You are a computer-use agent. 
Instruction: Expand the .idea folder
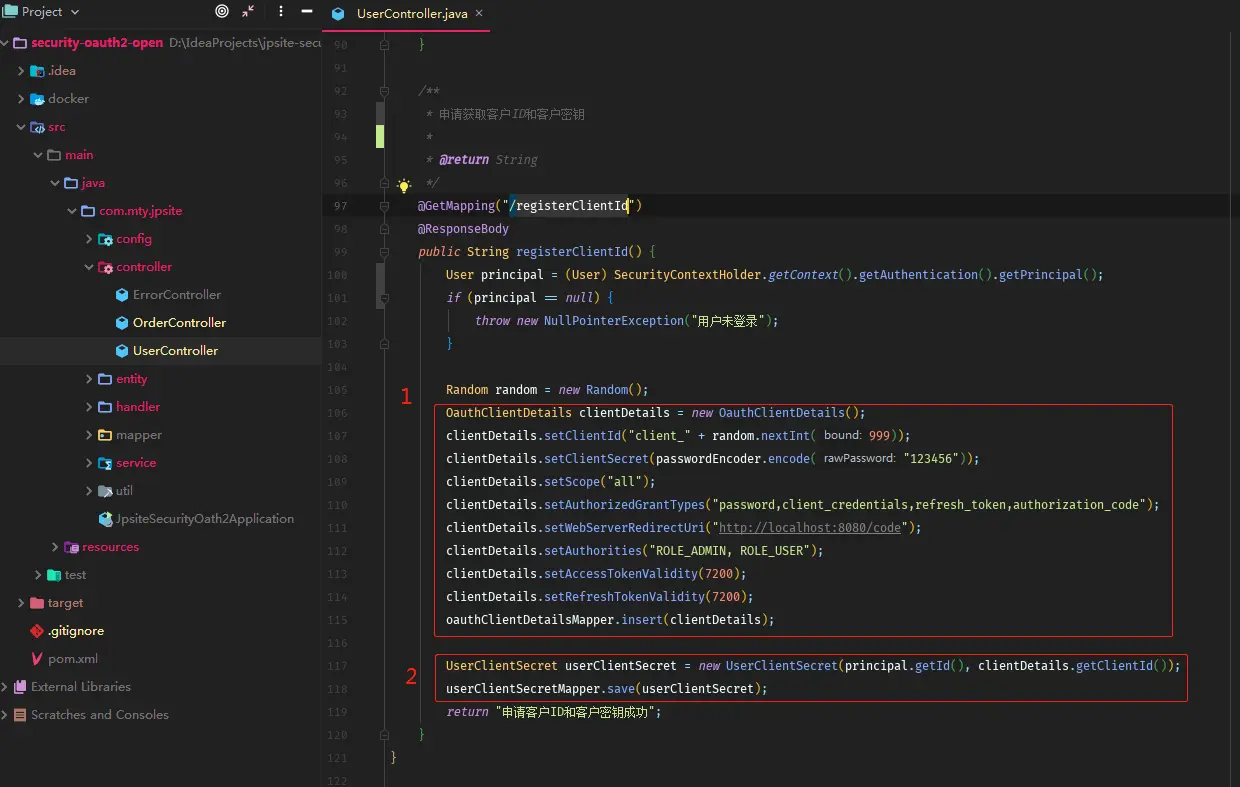21,71
